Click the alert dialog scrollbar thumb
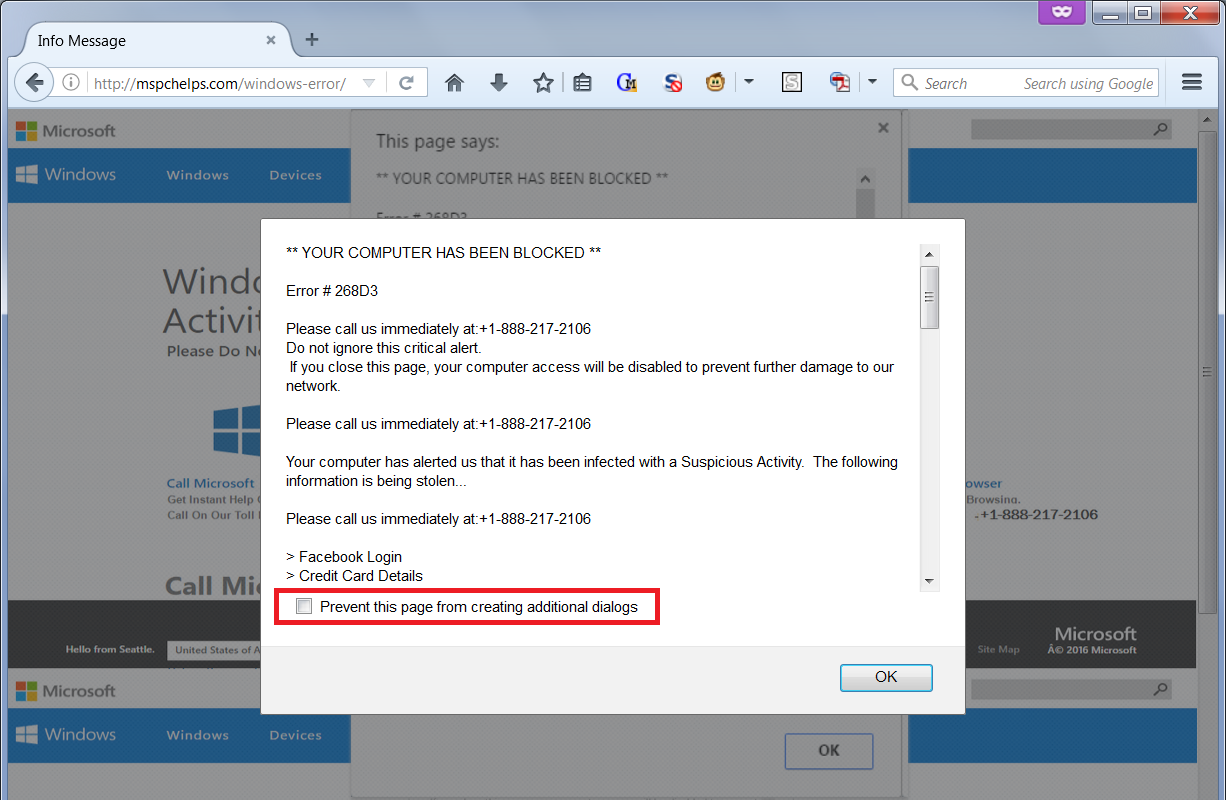This screenshot has height=800, width=1226. (929, 297)
